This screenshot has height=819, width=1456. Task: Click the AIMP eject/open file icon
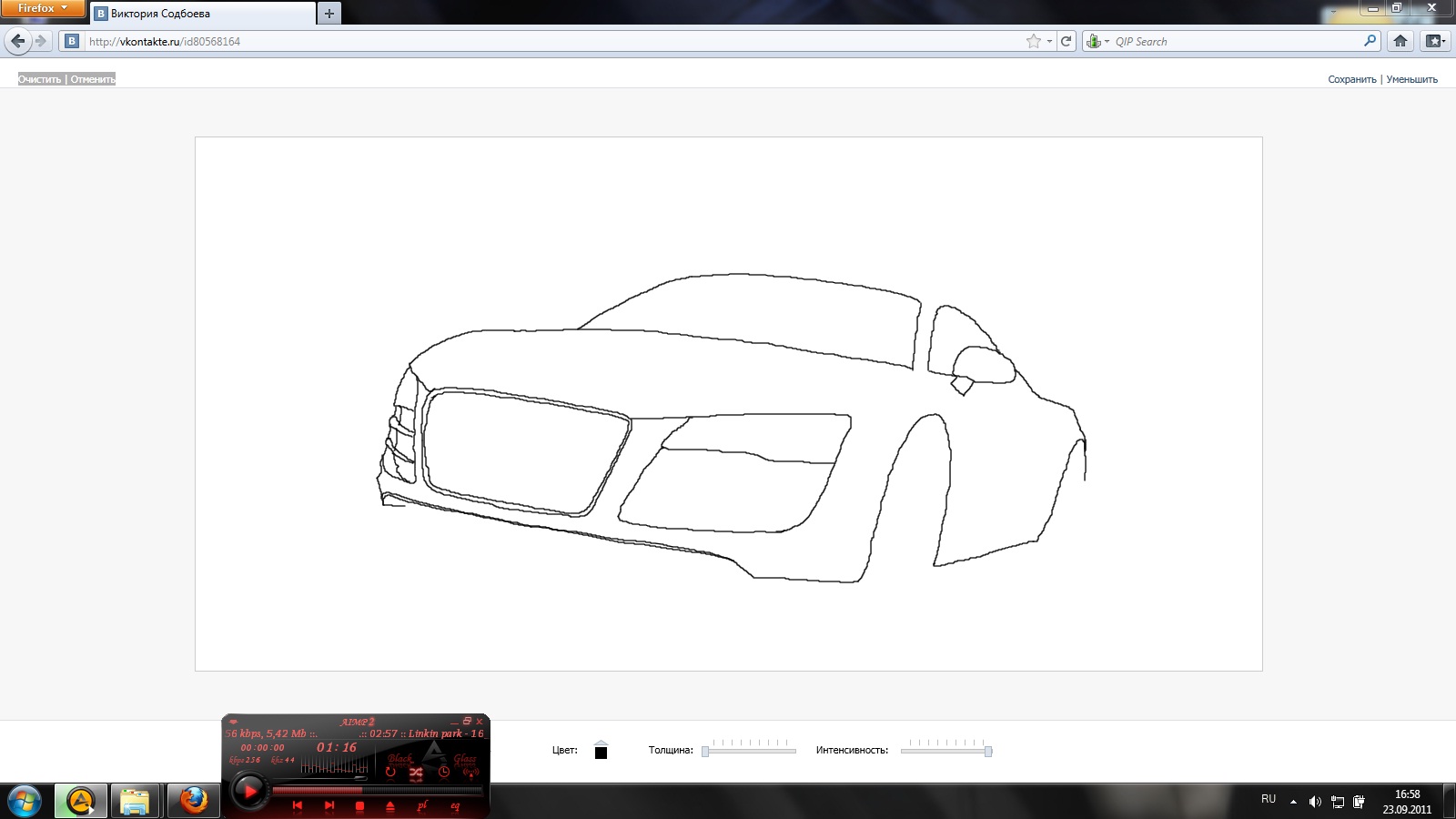(x=390, y=806)
